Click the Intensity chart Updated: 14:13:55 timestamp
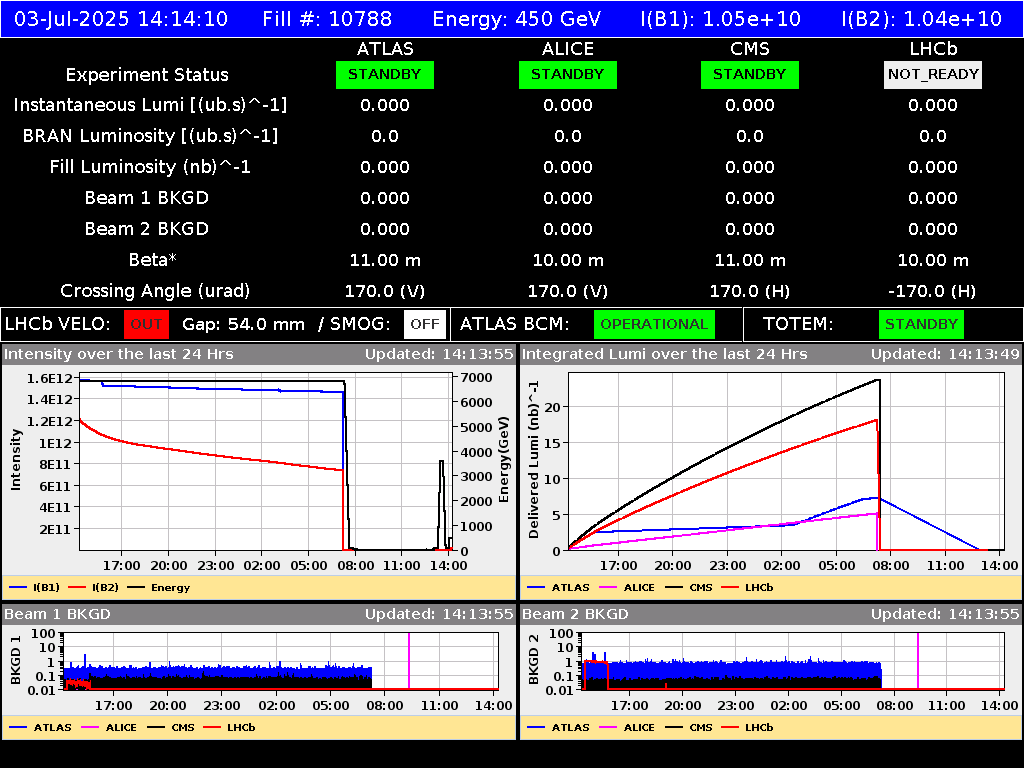 coord(439,354)
